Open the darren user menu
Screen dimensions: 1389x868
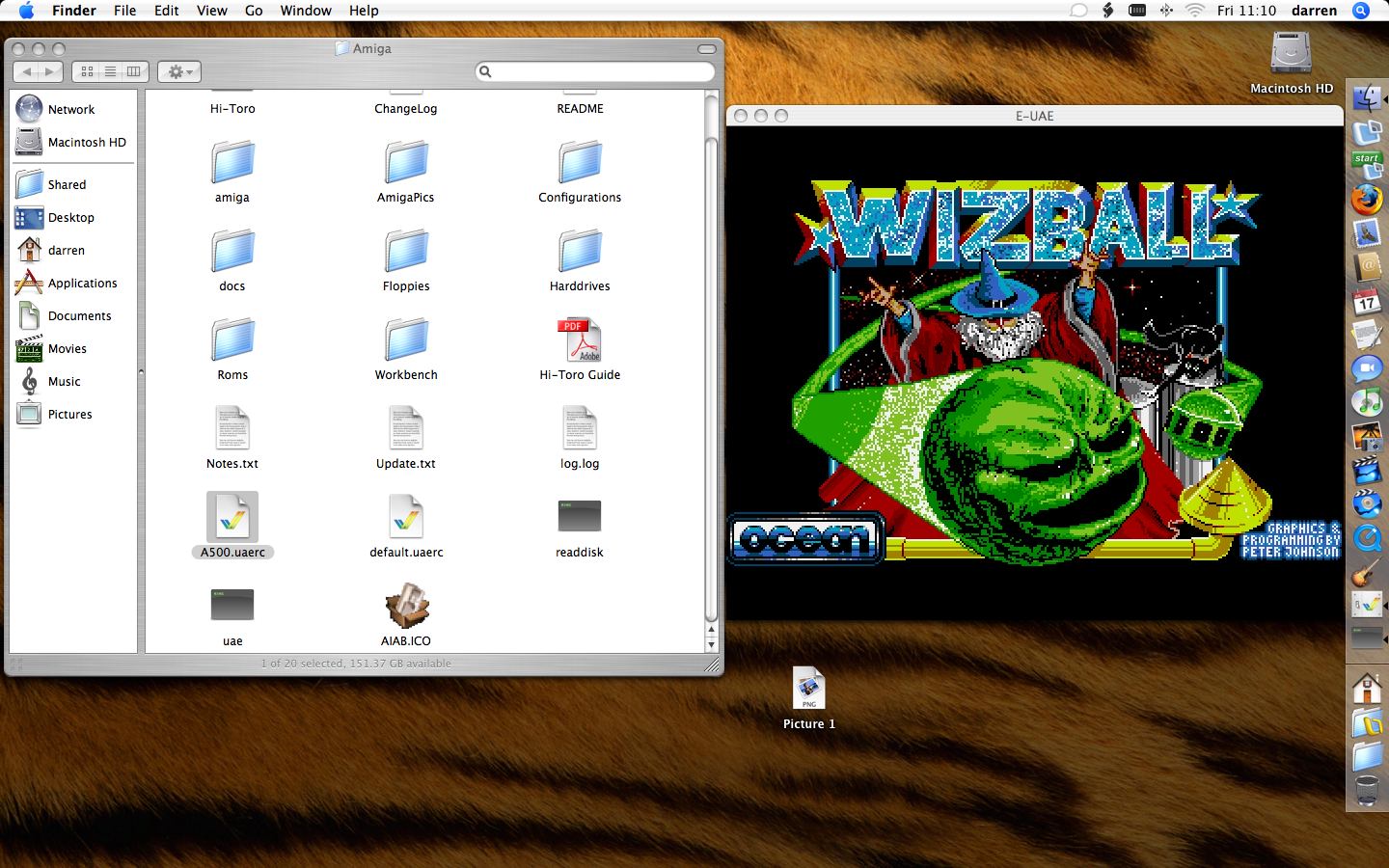coord(1314,11)
